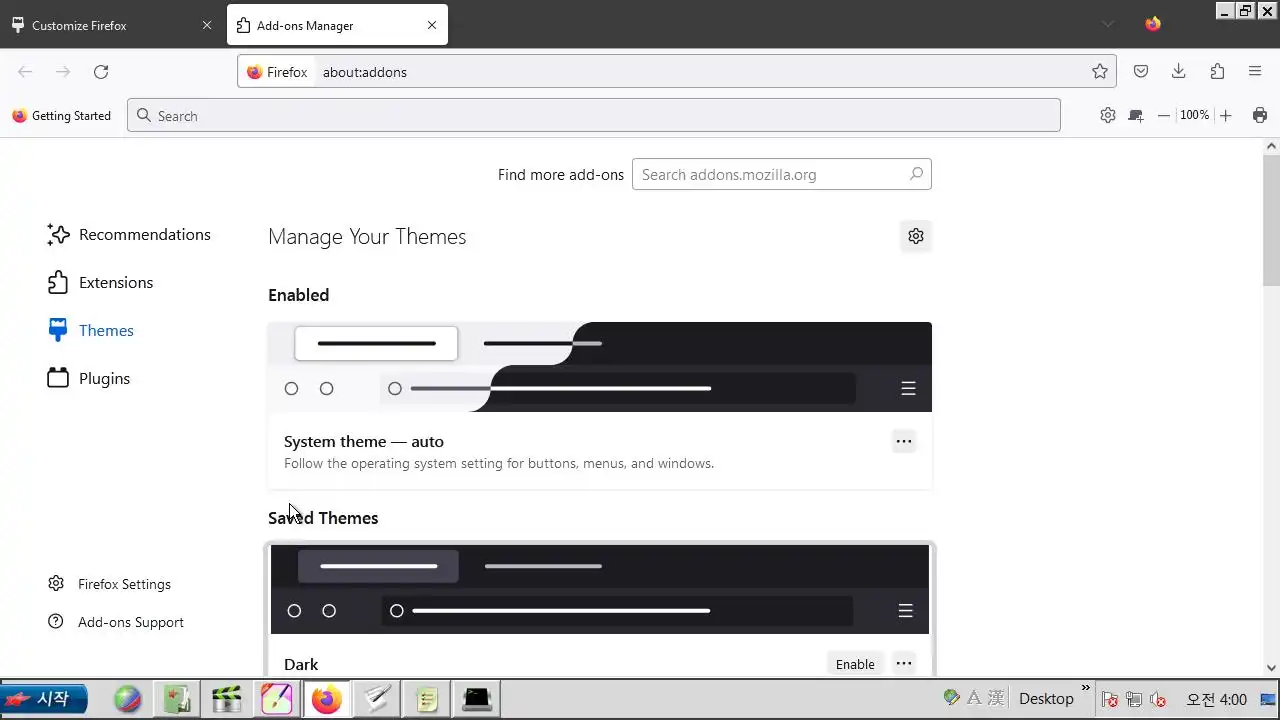Click the Firefox identity box in URL bar
This screenshot has height=720, width=1280.
point(278,72)
